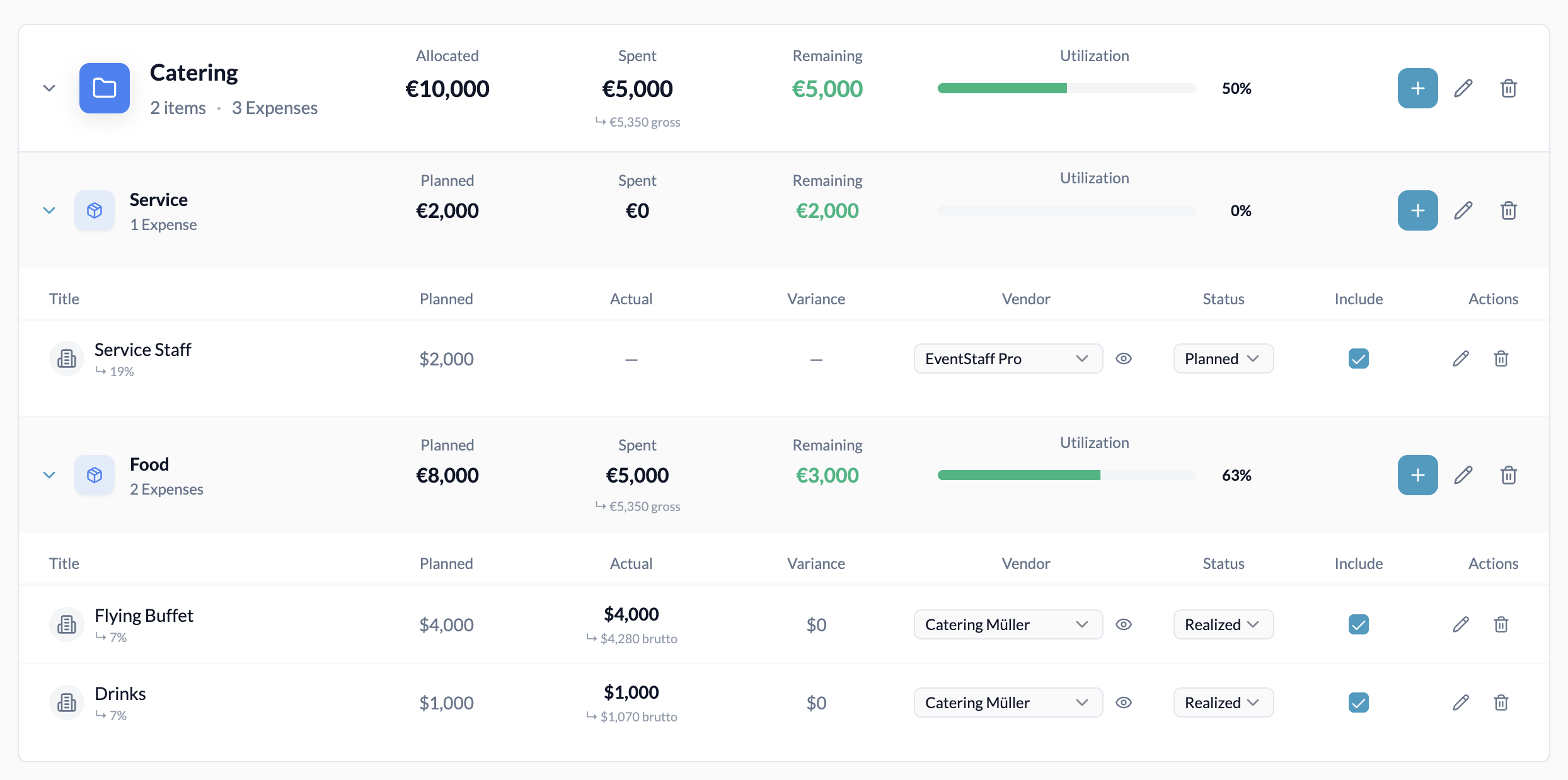Toggle Include checkbox for Flying Buffet
Viewport: 1568px width, 780px height.
coord(1359,624)
